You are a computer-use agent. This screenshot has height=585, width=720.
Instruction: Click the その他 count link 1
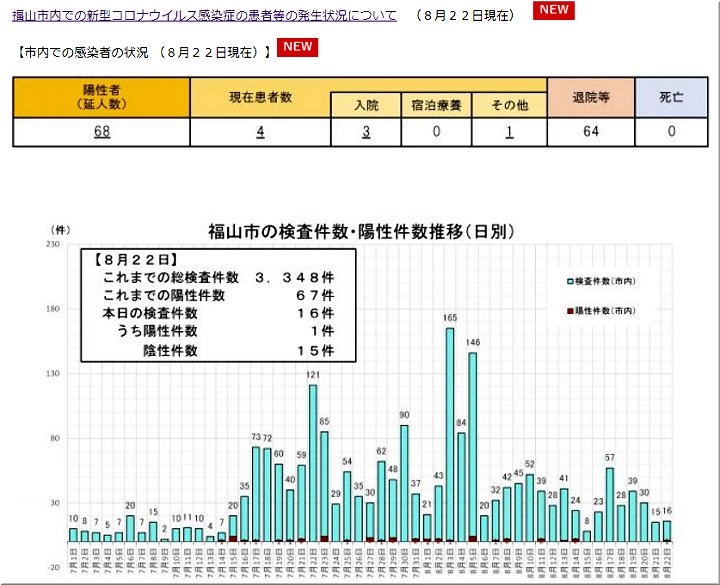coord(509,132)
